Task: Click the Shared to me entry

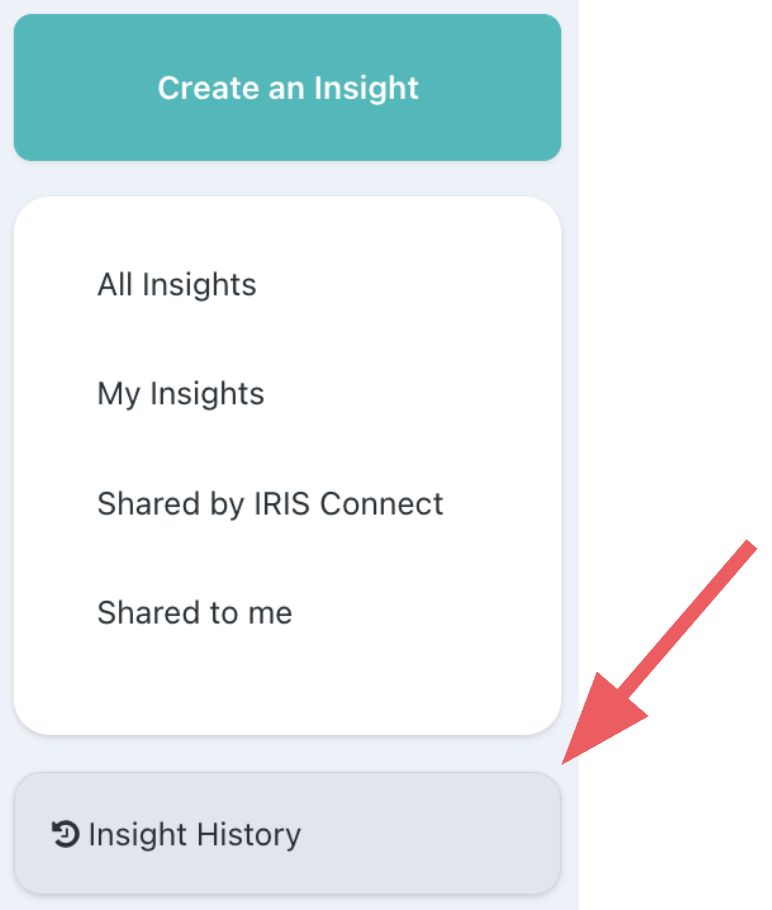Action: (195, 612)
